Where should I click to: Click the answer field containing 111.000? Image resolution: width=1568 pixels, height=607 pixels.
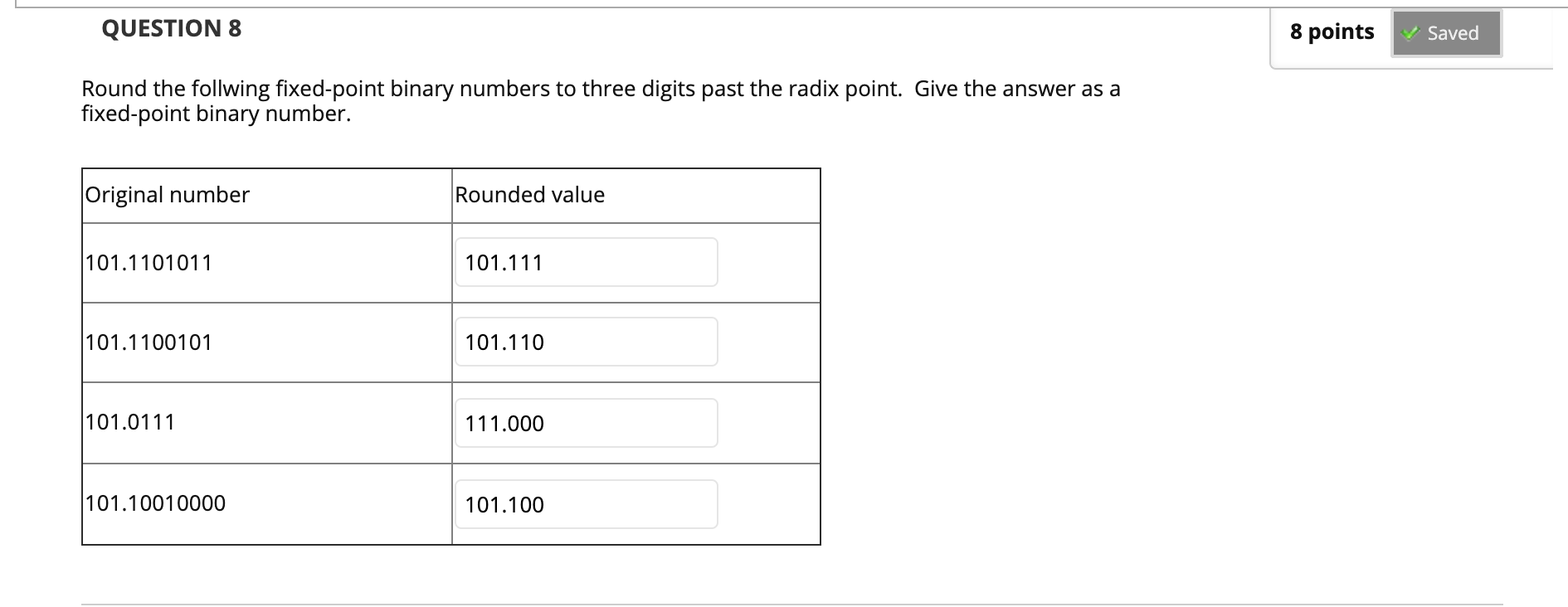pos(586,423)
